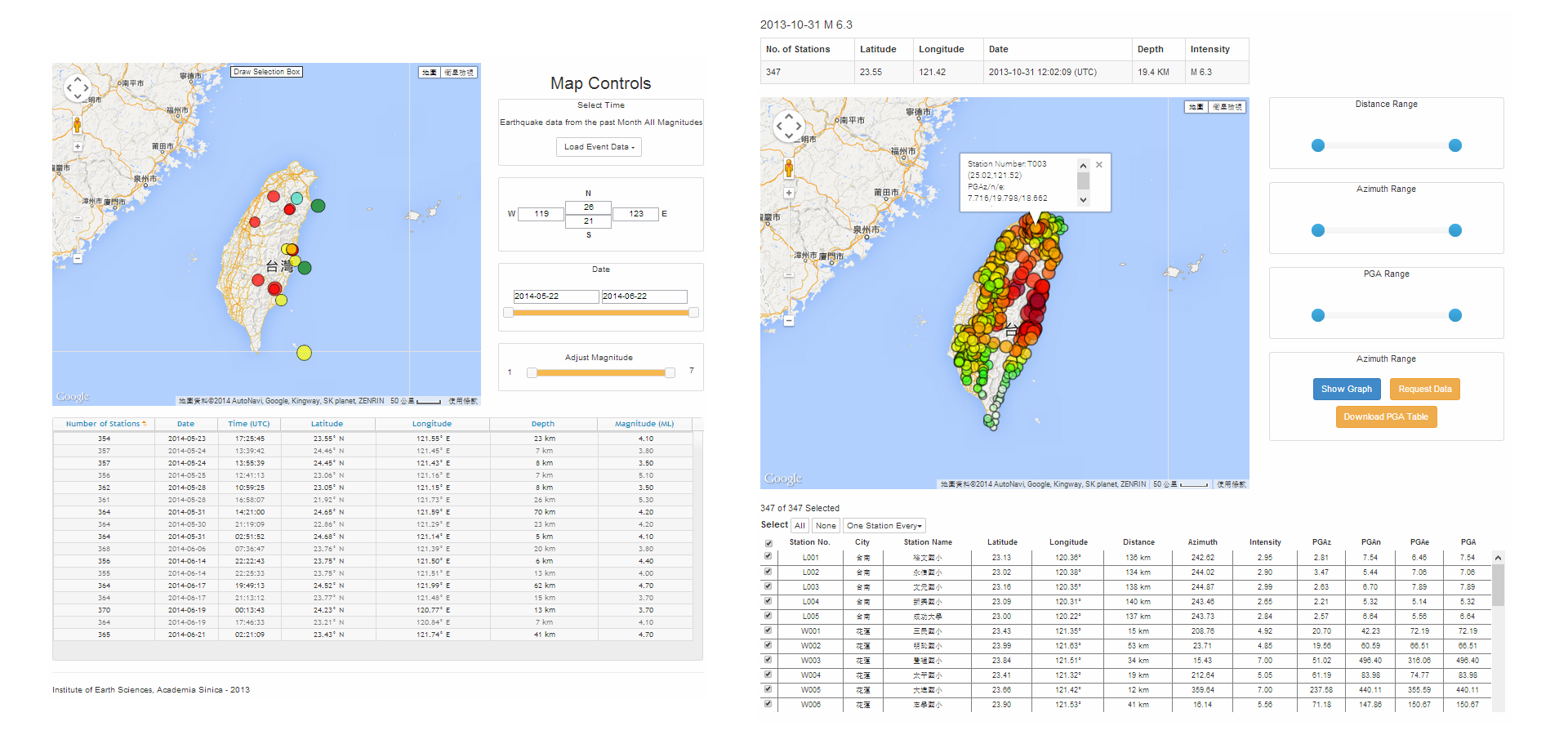Click the sort arrow on Number of Stations column
Viewport: 1568px width, 735px height.
[144, 423]
